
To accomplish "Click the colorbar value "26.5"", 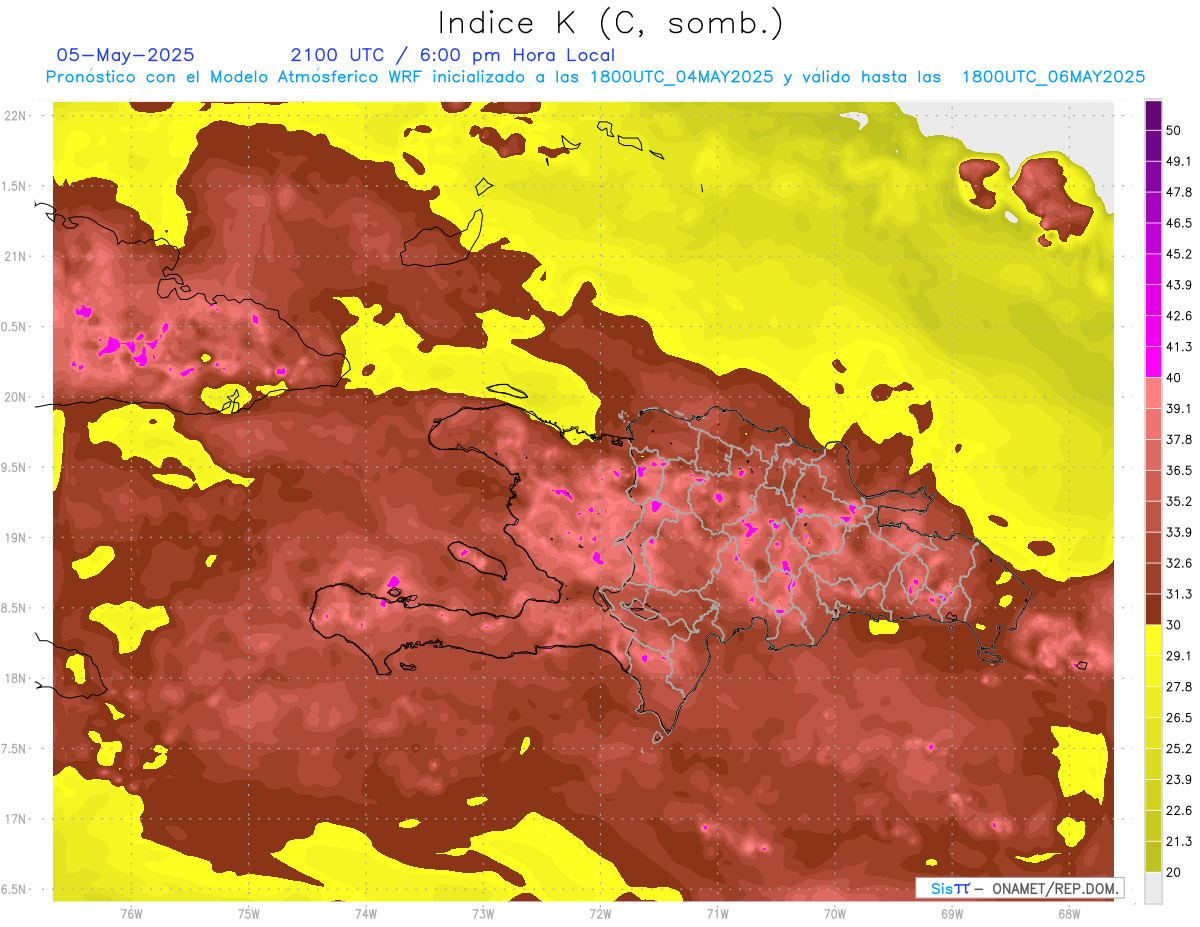I will 1178,718.
